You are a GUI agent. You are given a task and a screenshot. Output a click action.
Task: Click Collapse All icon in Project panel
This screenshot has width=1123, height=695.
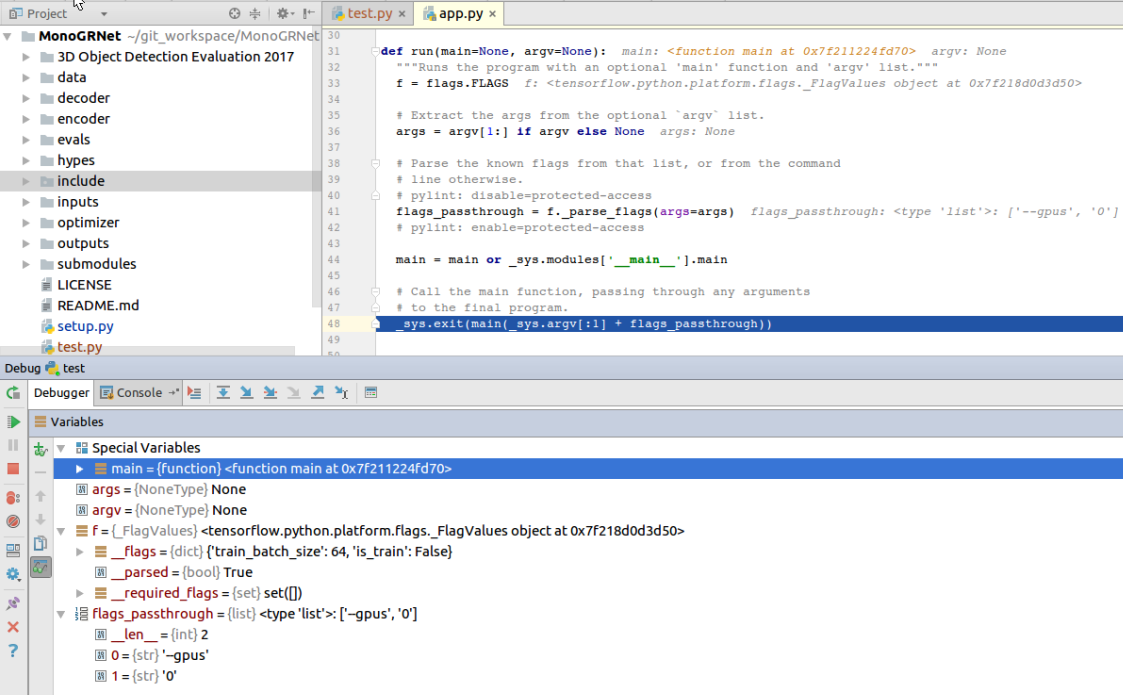click(x=255, y=14)
